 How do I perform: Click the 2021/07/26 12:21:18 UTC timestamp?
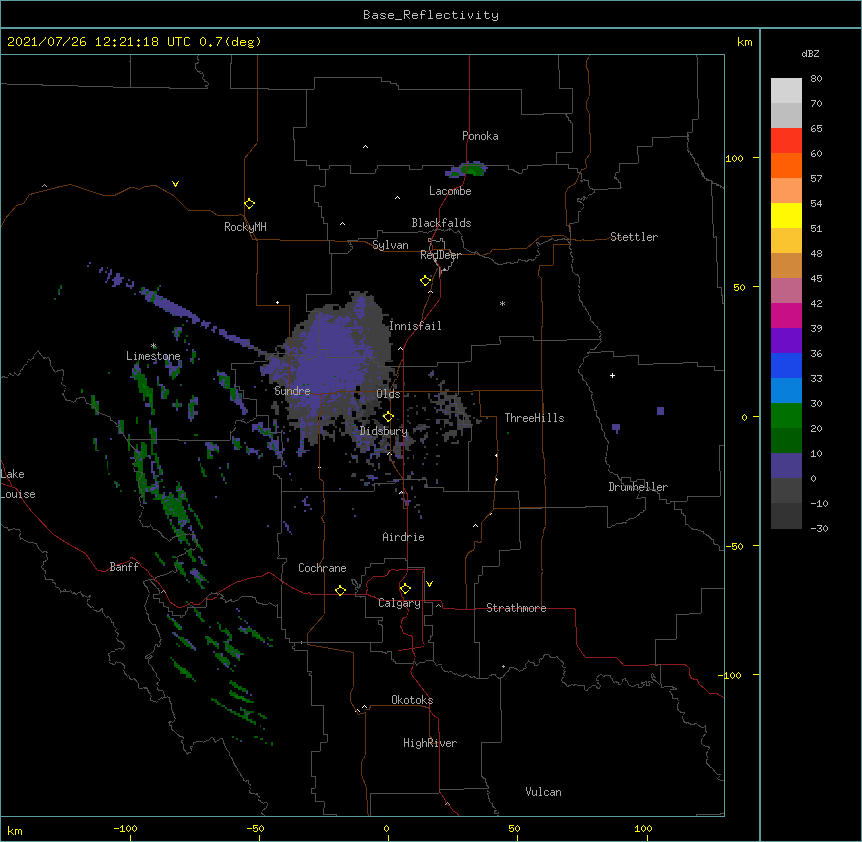click(99, 42)
